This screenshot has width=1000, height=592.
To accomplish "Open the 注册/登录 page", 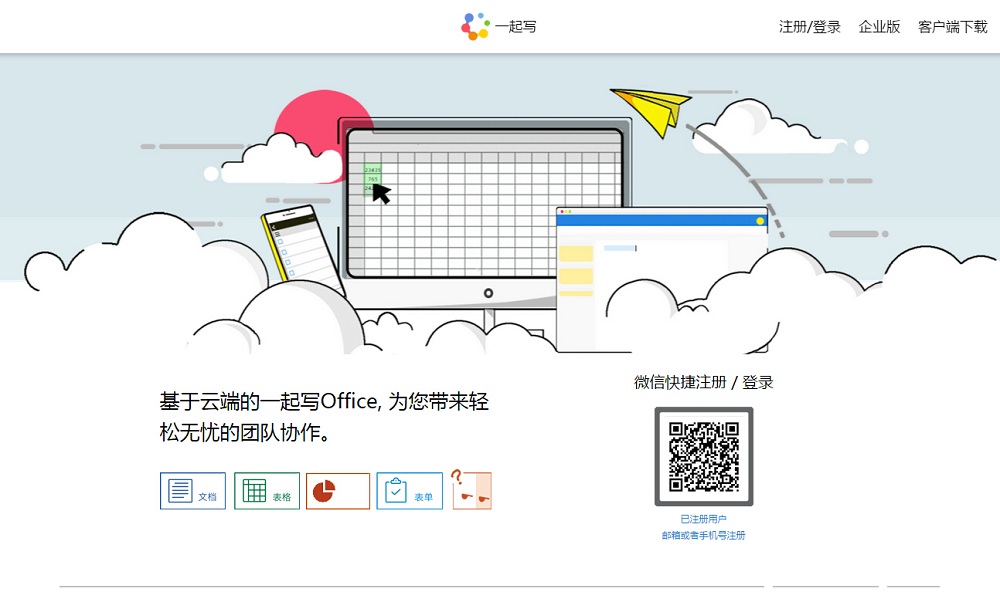I will [809, 27].
